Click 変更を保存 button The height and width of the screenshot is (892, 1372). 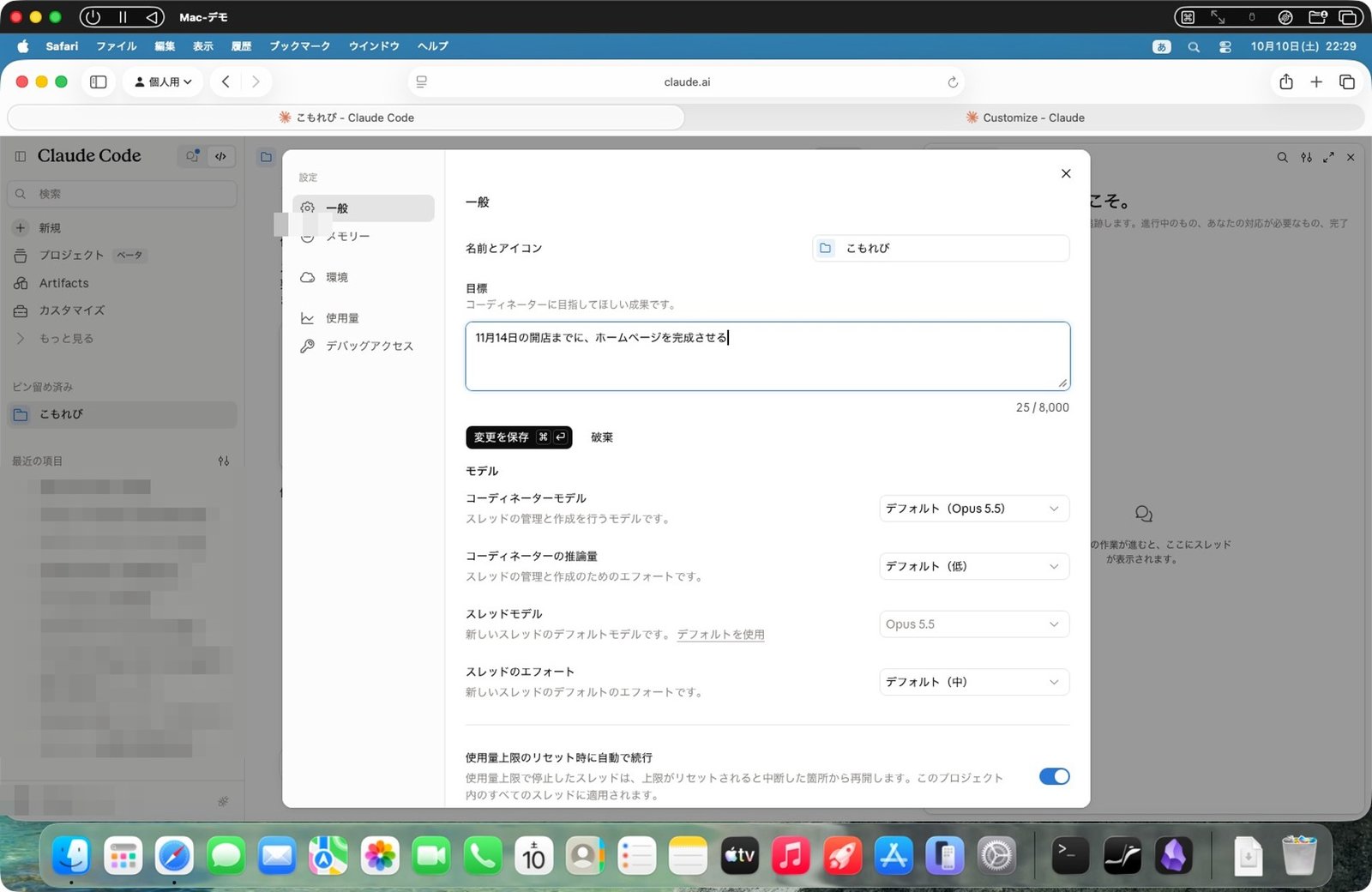(519, 437)
